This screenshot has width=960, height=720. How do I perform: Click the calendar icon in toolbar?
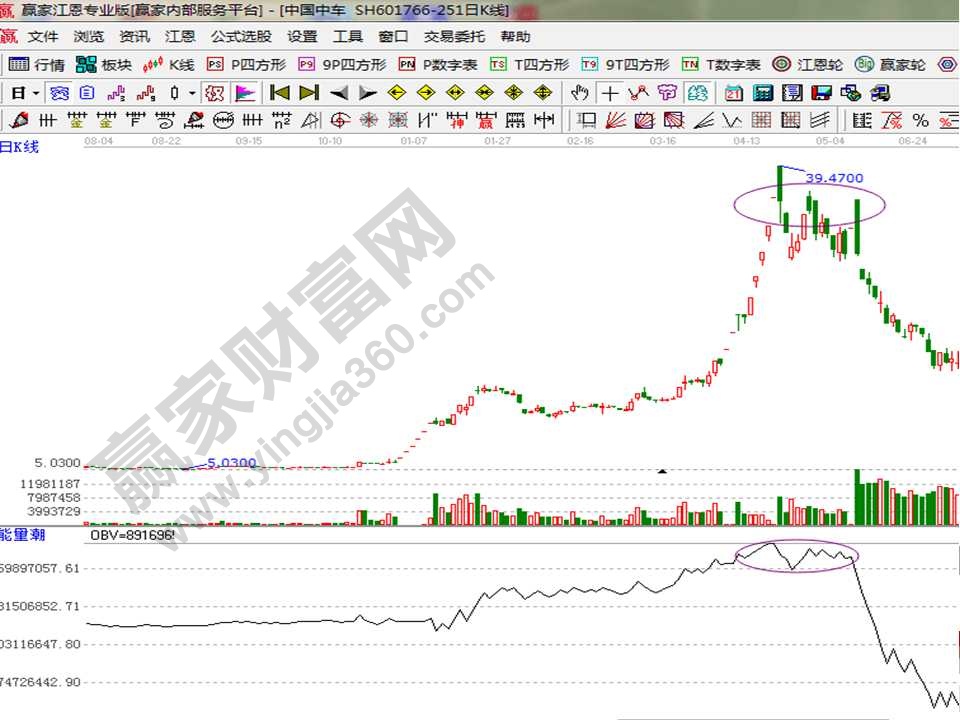(733, 93)
